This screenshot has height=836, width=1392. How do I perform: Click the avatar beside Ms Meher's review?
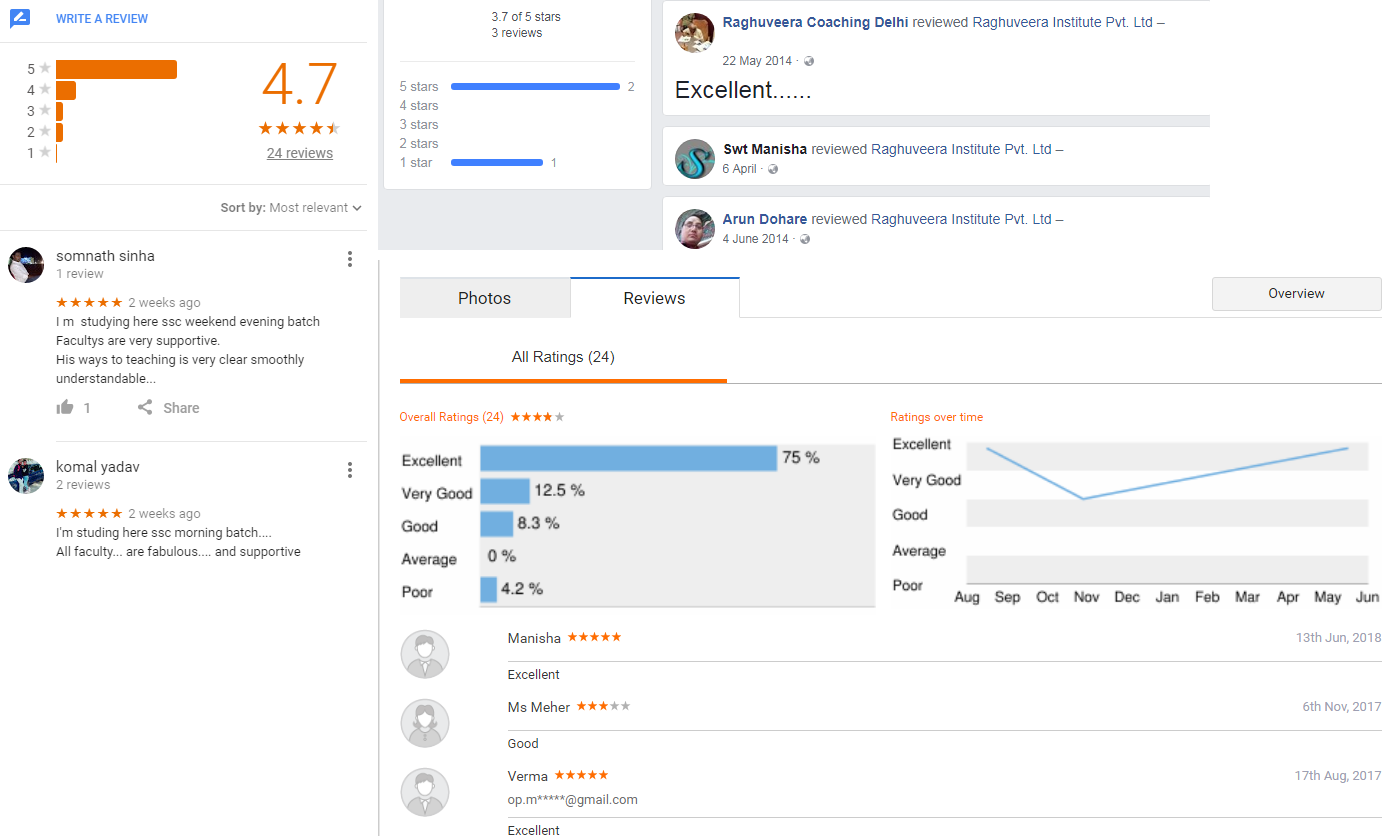pos(425,723)
